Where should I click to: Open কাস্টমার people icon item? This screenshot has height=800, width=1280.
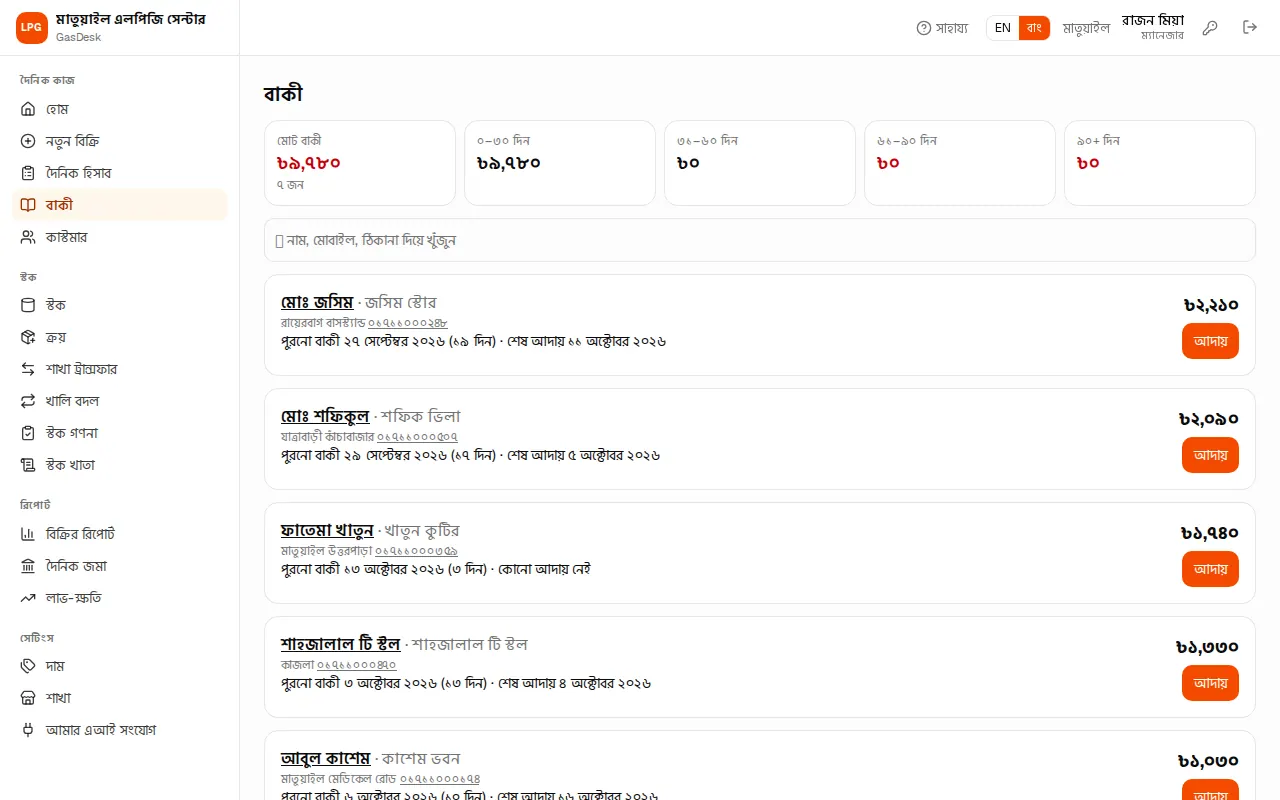120,237
